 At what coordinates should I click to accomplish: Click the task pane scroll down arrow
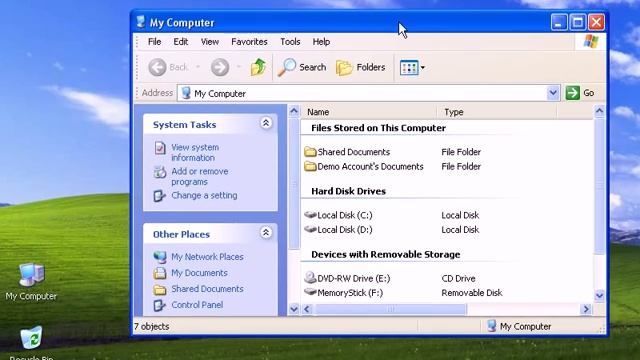[293, 309]
